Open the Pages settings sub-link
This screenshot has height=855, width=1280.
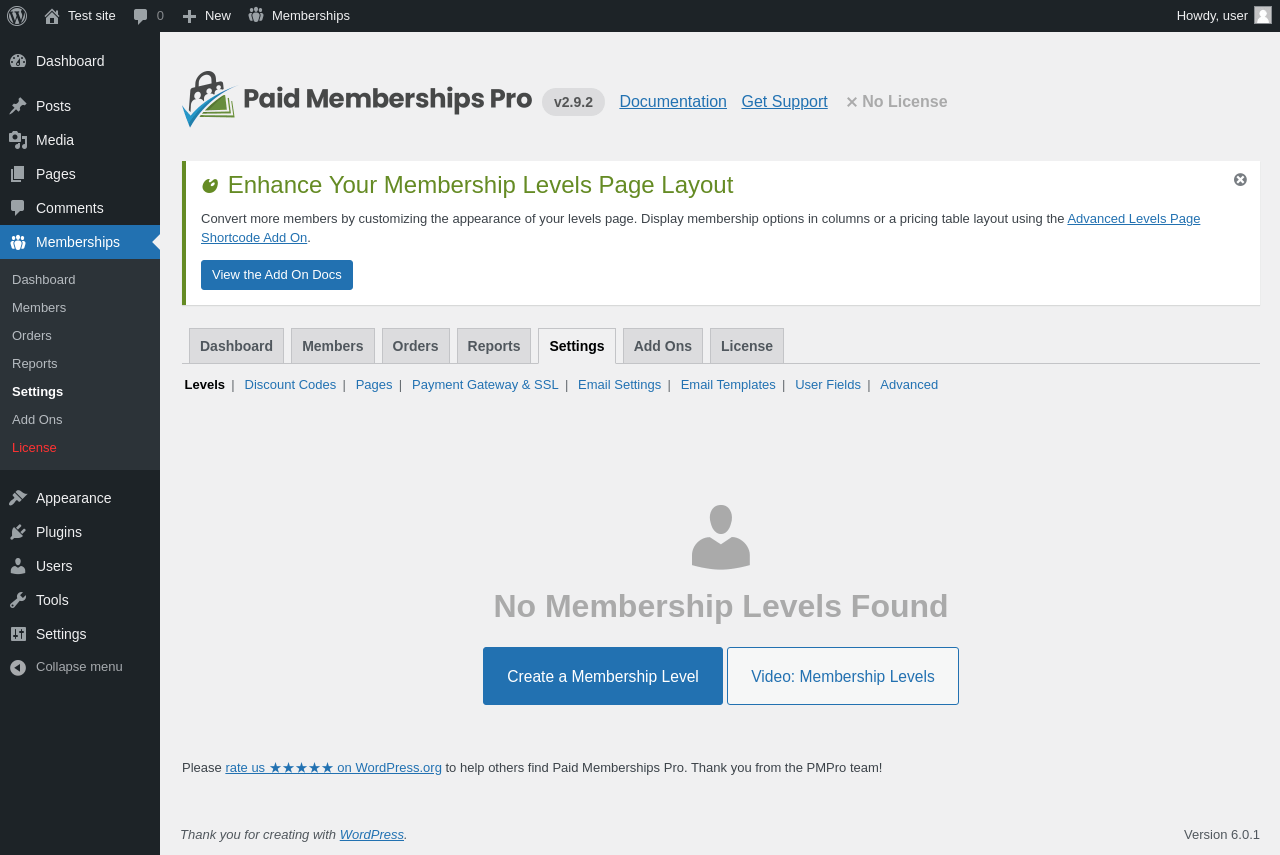pos(374,384)
